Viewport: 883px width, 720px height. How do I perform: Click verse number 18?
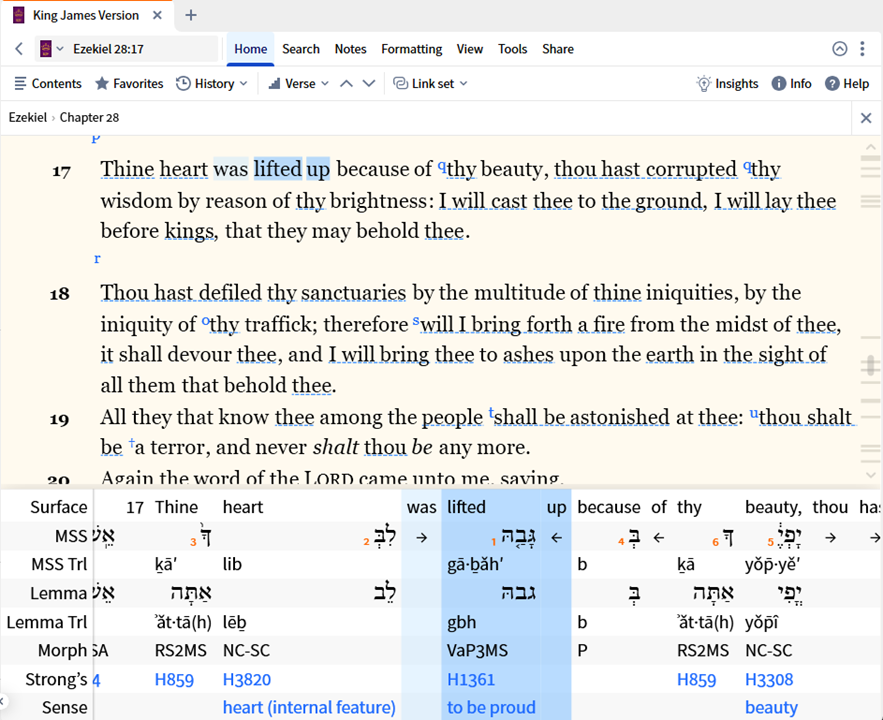click(60, 294)
